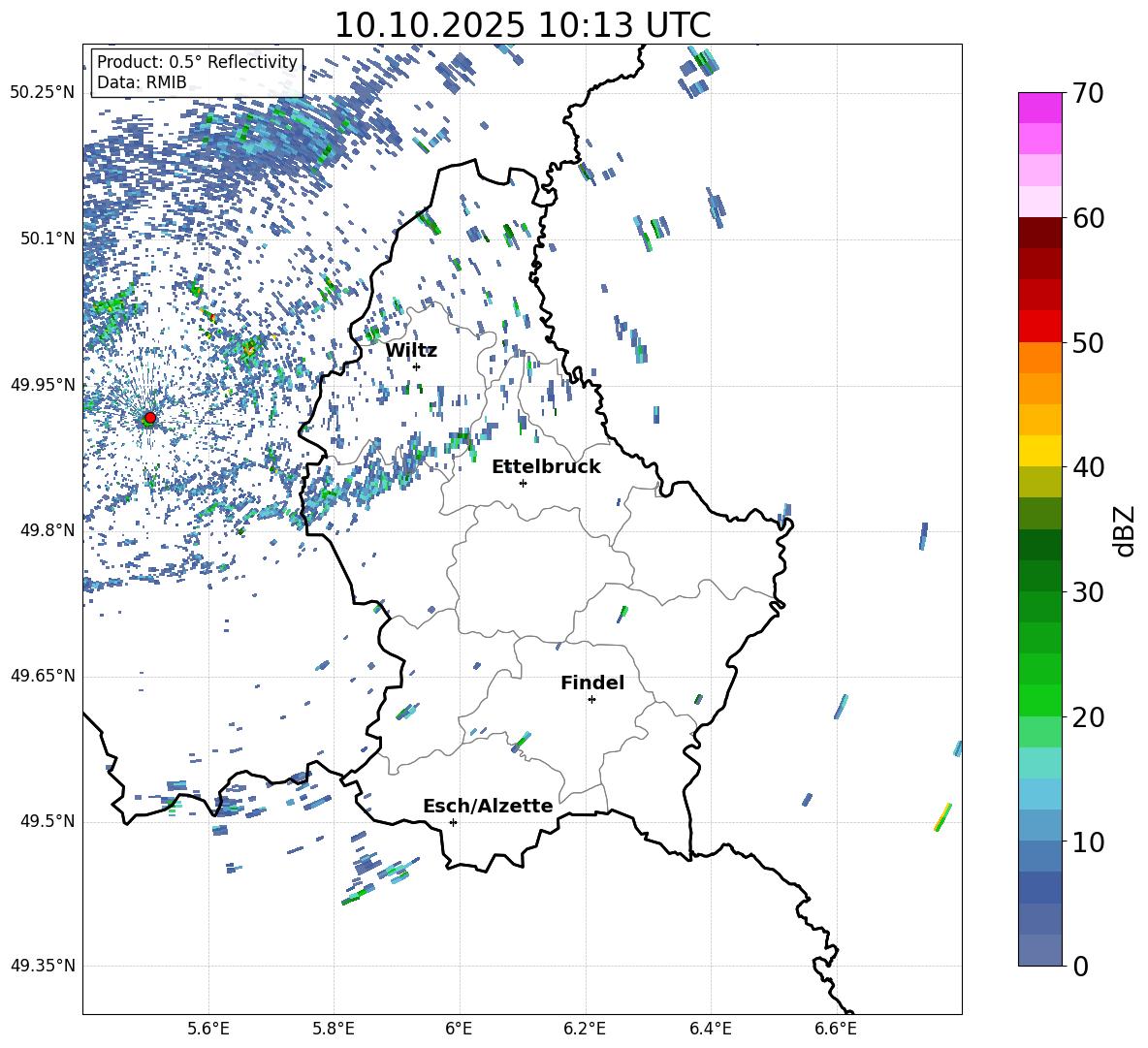The width and height of the screenshot is (1148, 1048).
Task: Click the 40 colorbar tick label
Action: tap(1088, 467)
